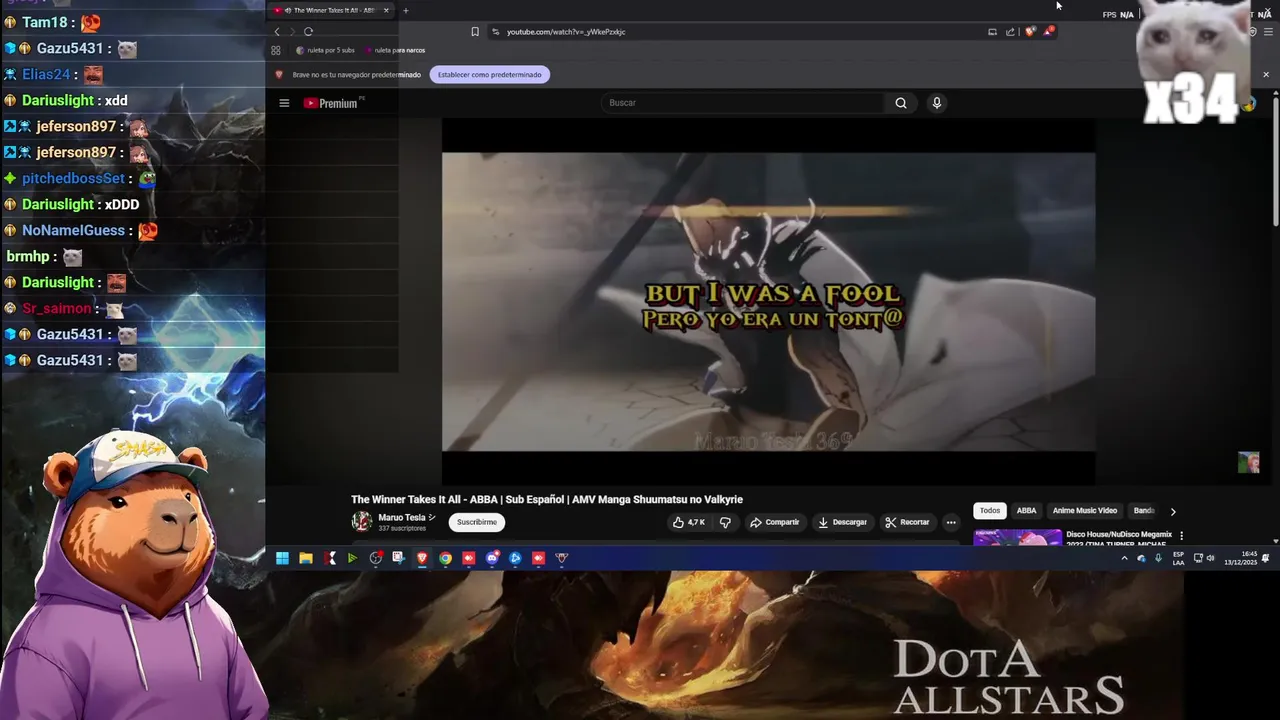1280x720 pixels.
Task: Focus the Buscar search field
Action: click(745, 103)
